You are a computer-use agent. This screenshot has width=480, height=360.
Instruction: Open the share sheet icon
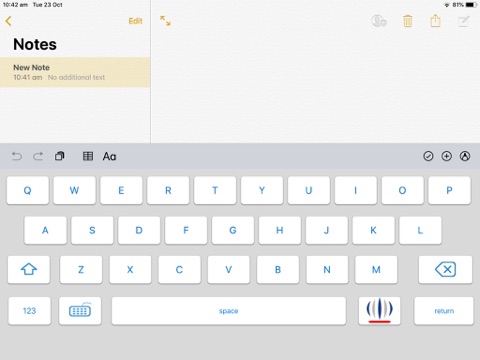tap(435, 21)
